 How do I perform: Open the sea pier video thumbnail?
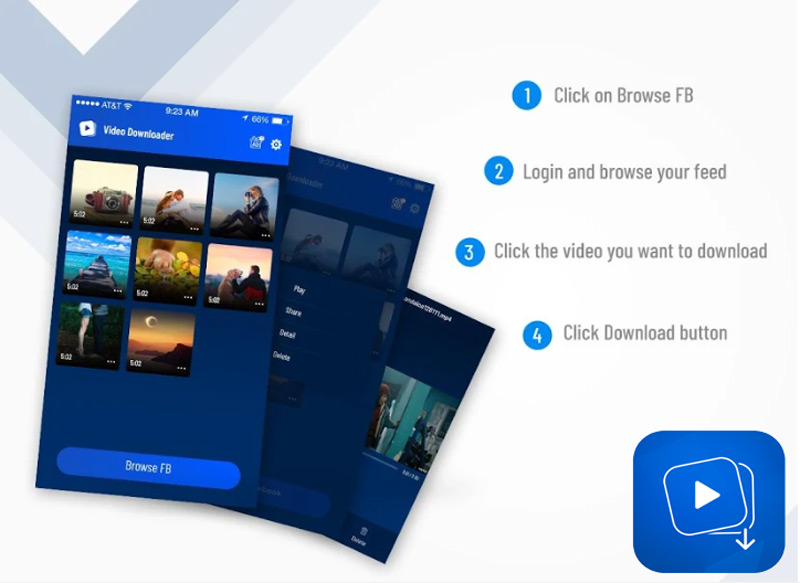[x=97, y=263]
